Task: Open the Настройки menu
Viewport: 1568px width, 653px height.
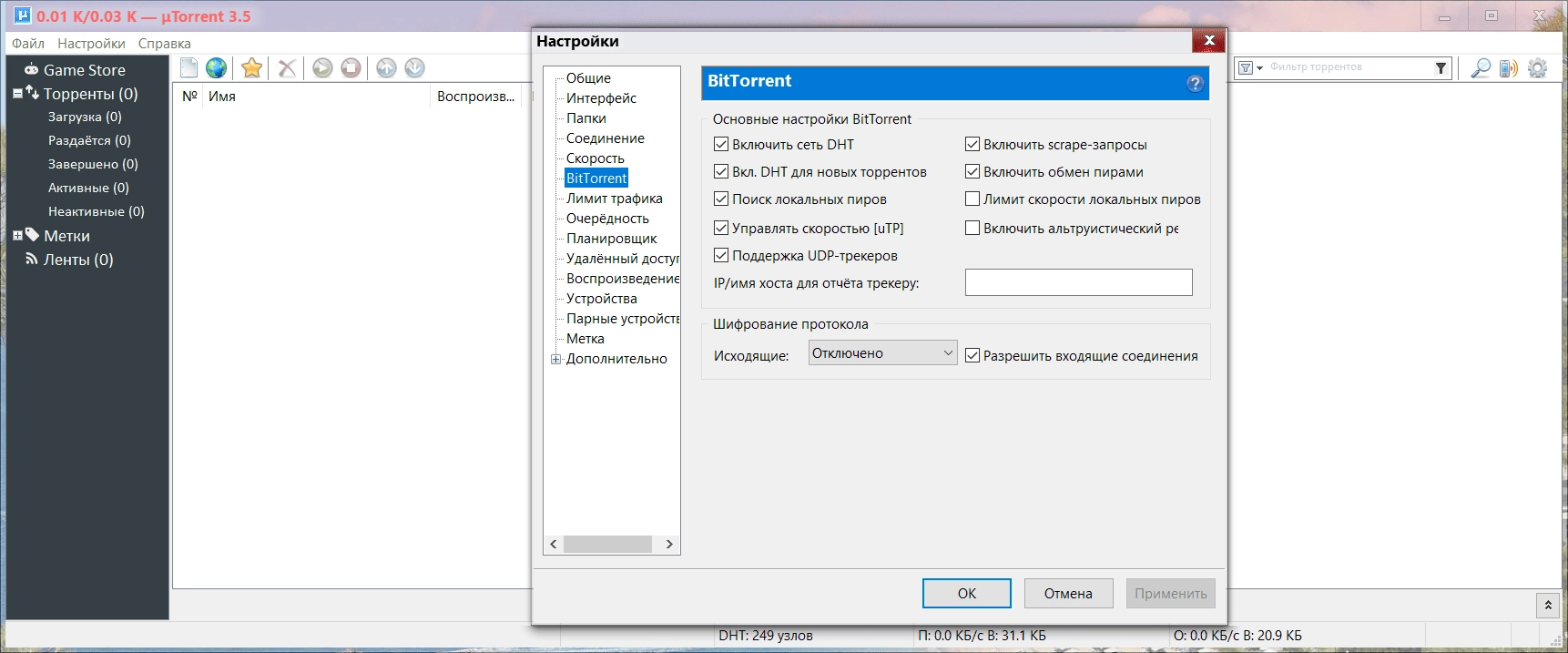Action: [x=91, y=43]
